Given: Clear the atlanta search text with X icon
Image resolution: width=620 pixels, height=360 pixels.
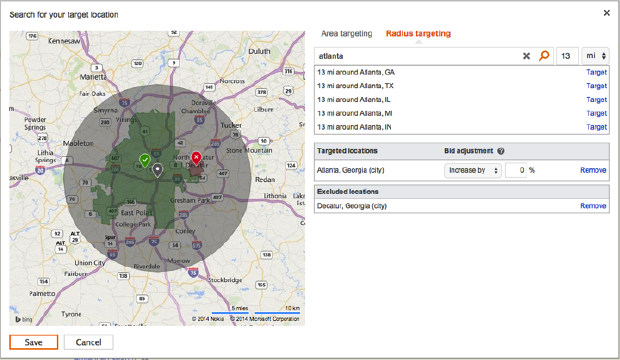Looking at the screenshot, I should (526, 56).
